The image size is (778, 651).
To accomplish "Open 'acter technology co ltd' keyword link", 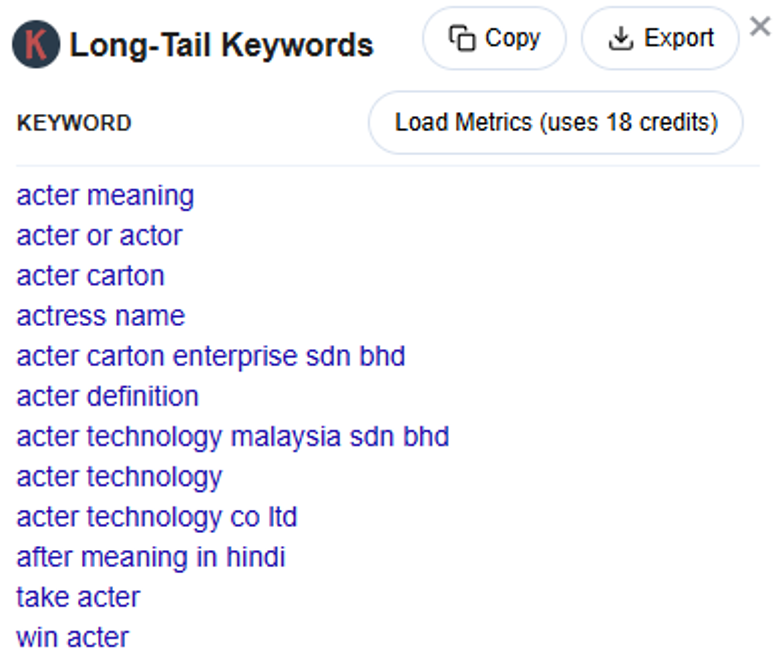I will (x=156, y=516).
